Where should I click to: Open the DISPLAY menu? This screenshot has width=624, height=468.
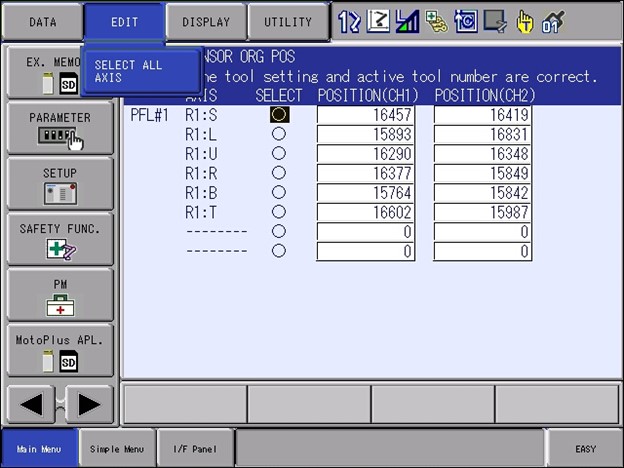pos(205,21)
